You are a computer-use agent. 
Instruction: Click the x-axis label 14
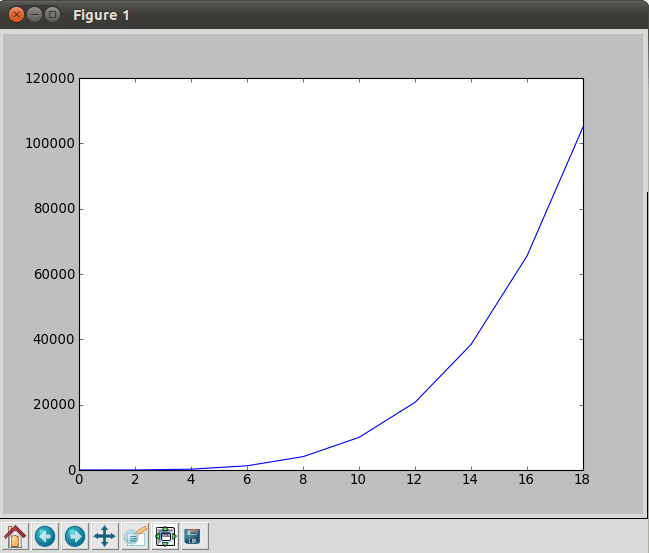coord(470,479)
